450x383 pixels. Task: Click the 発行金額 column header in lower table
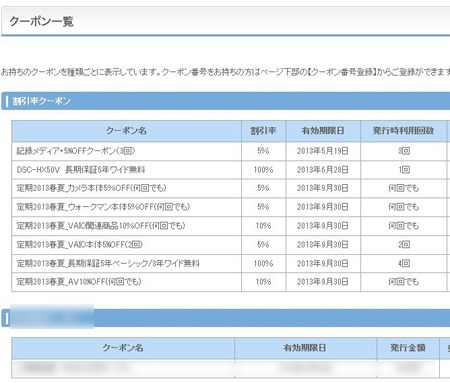408,348
